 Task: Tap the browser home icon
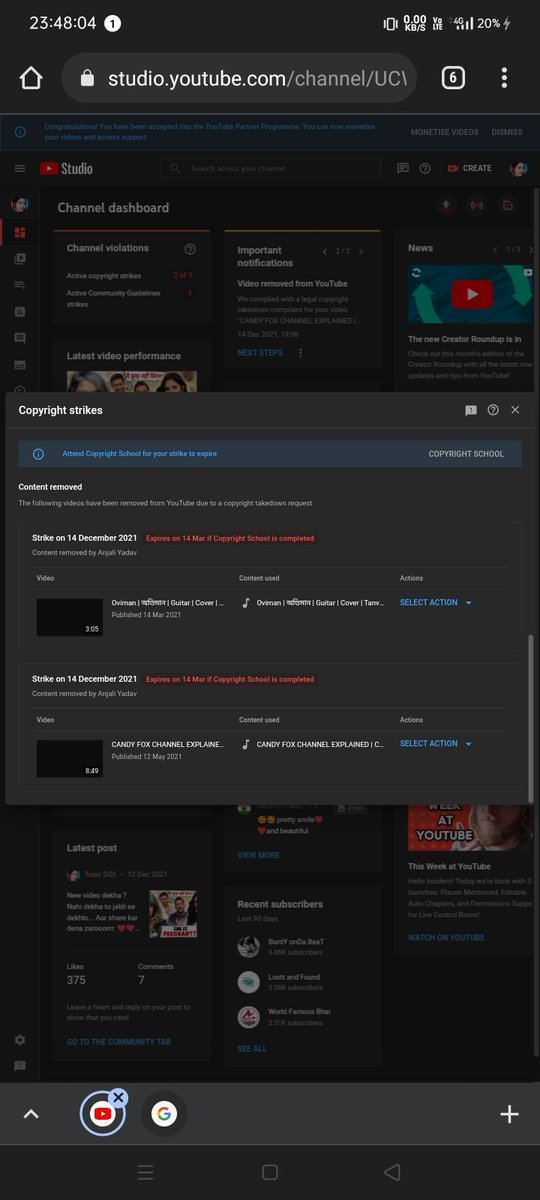[31, 78]
